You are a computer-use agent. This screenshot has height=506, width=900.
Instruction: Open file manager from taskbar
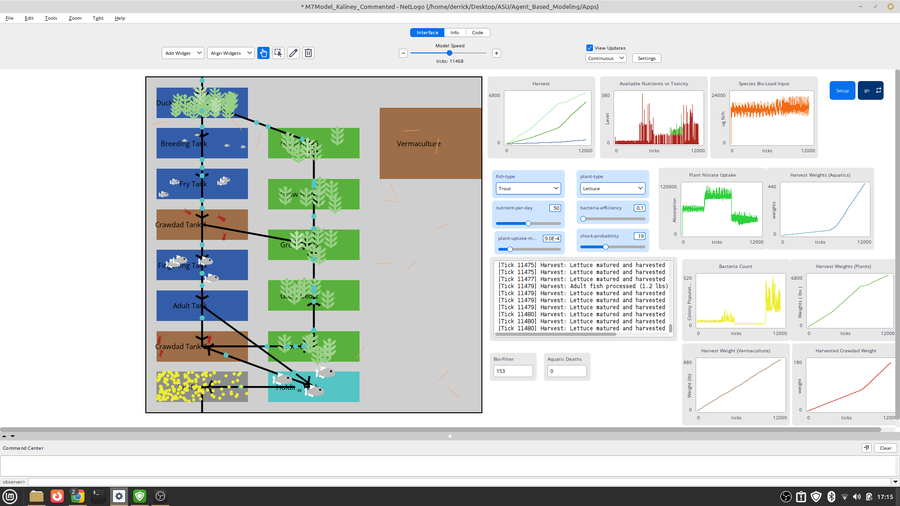(x=36, y=496)
